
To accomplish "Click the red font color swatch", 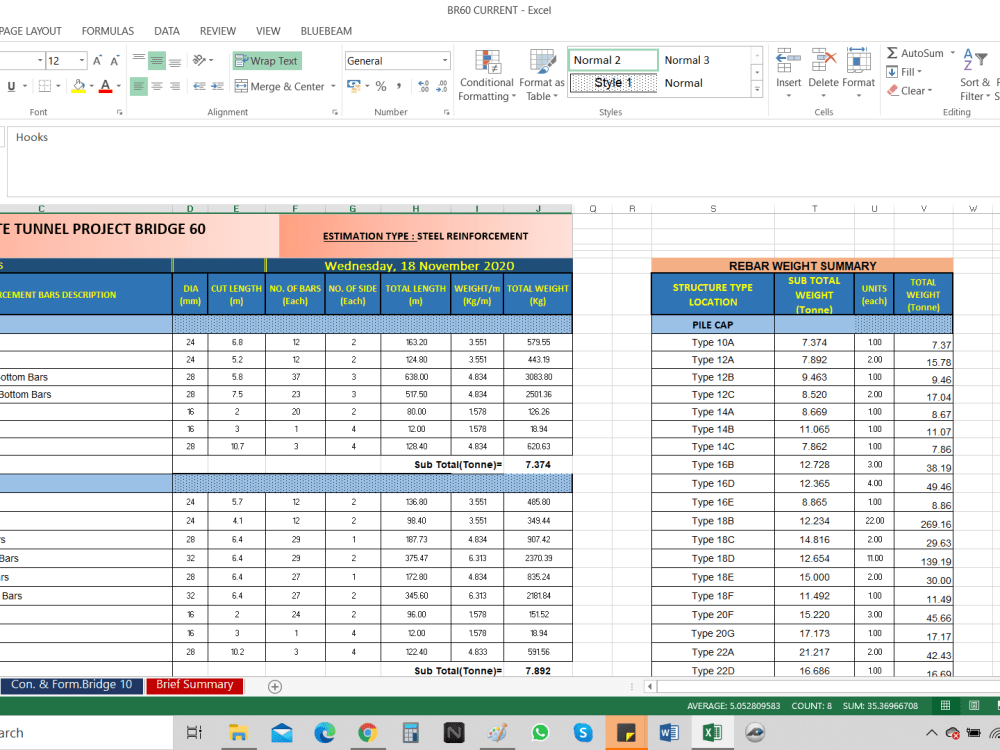I will tap(106, 86).
